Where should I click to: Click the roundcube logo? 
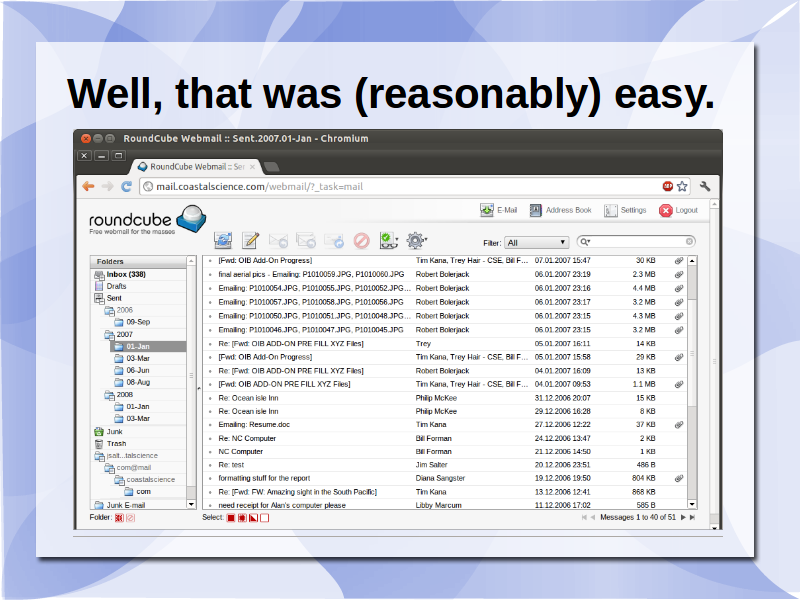[147, 219]
